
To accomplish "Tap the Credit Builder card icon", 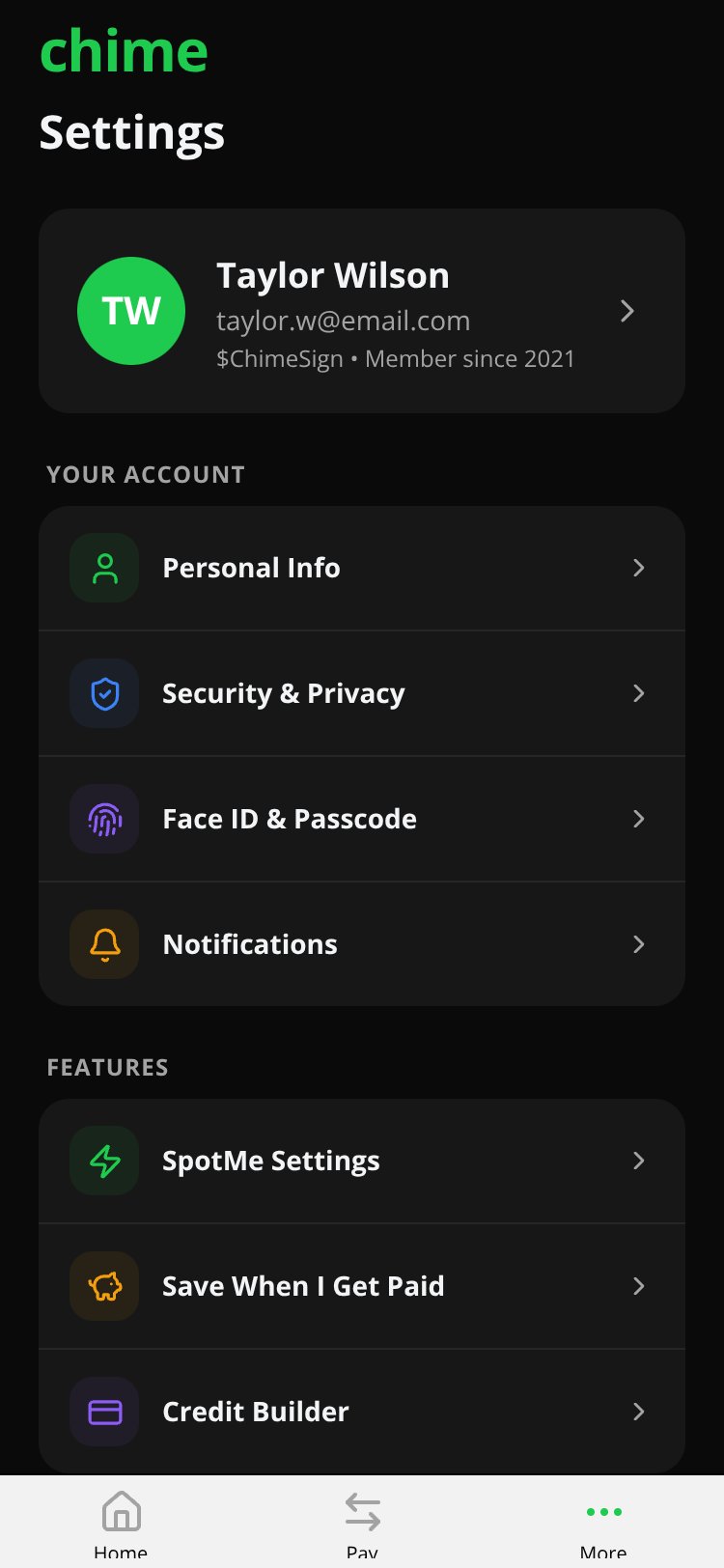I will (104, 1412).
